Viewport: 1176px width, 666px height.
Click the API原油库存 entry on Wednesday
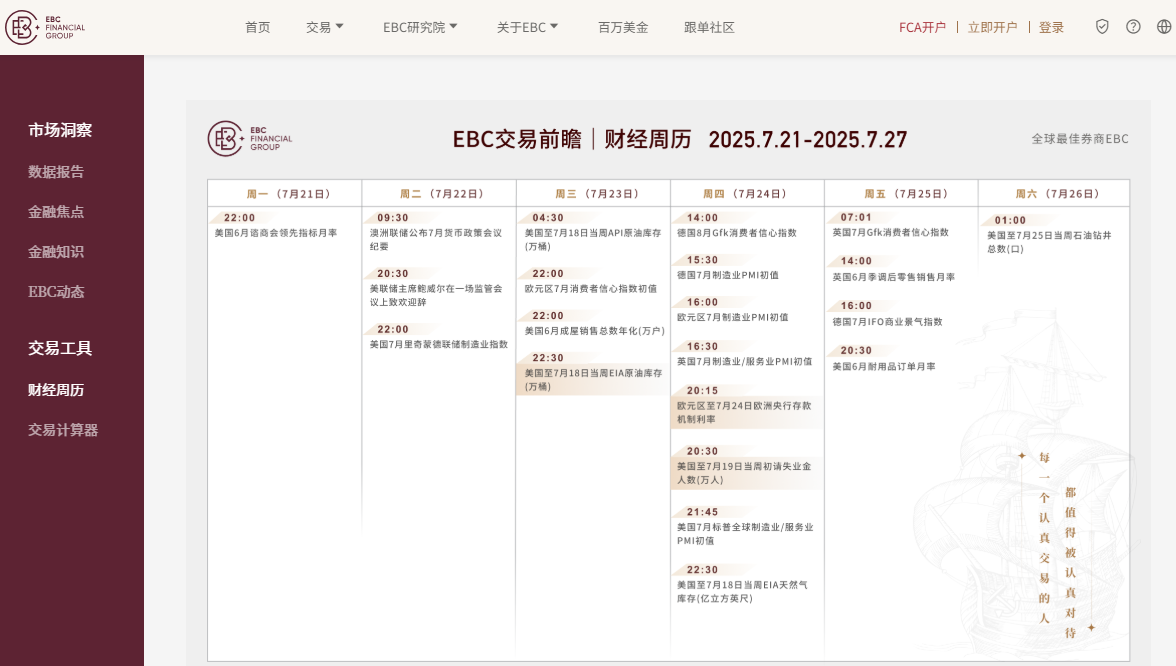pos(592,240)
